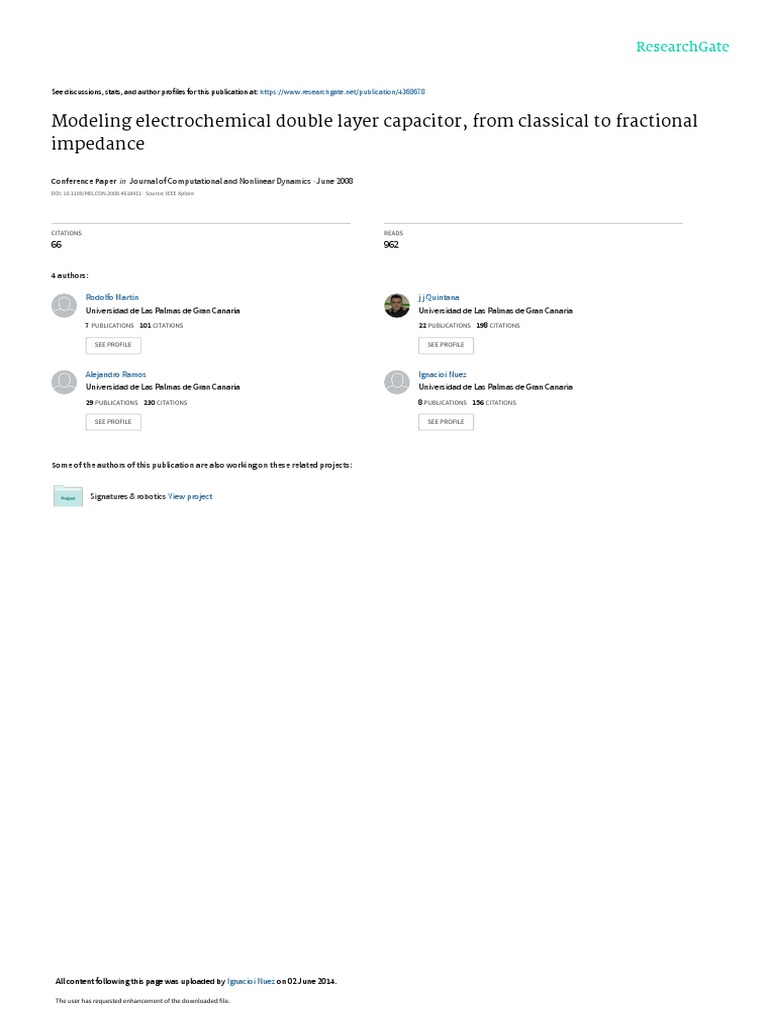Viewport: 768px width, 1024px height.
Task: Click SEE PROFILE under Ignacio i Nuez
Action: (446, 422)
